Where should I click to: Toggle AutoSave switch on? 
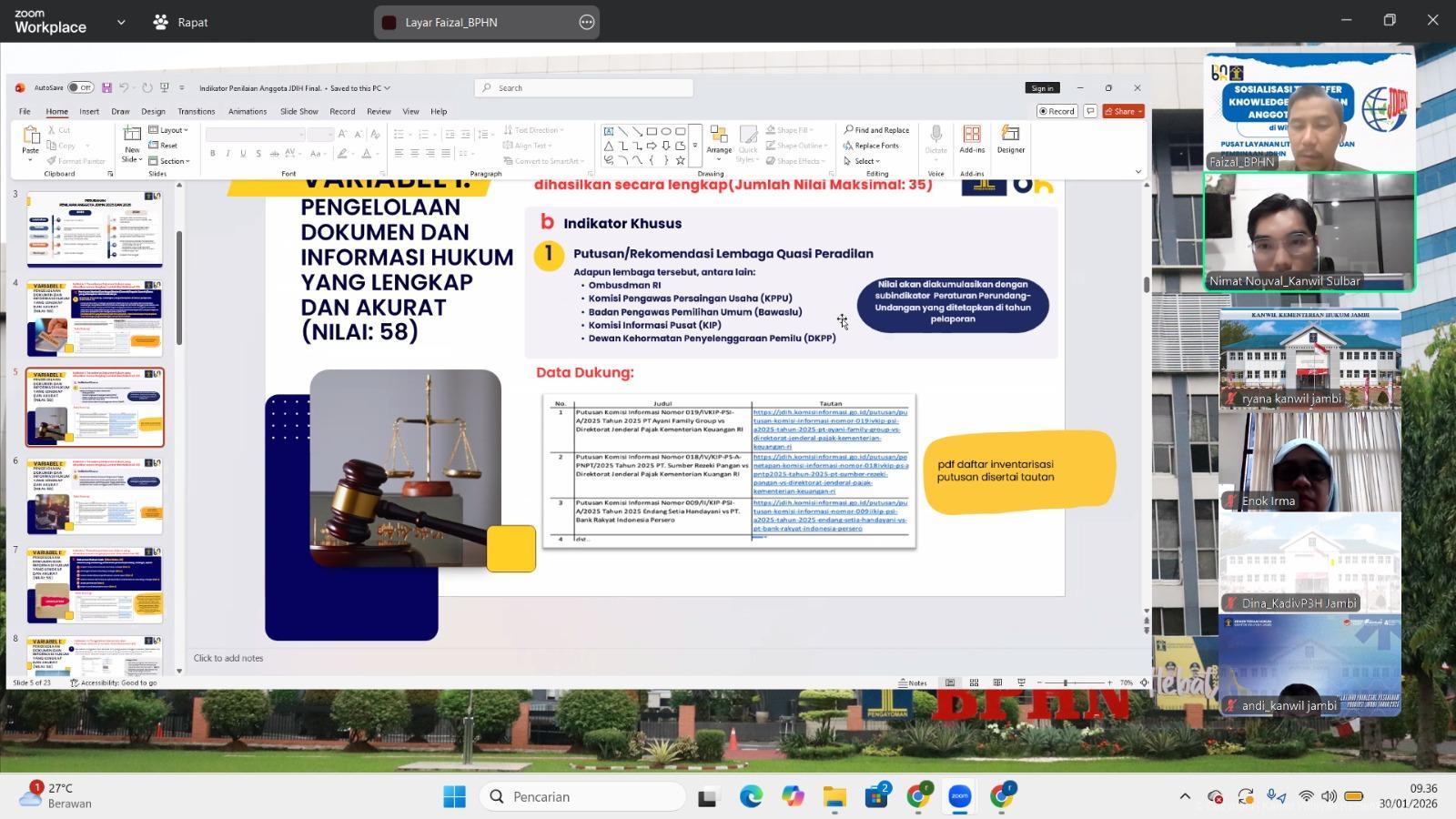(80, 88)
